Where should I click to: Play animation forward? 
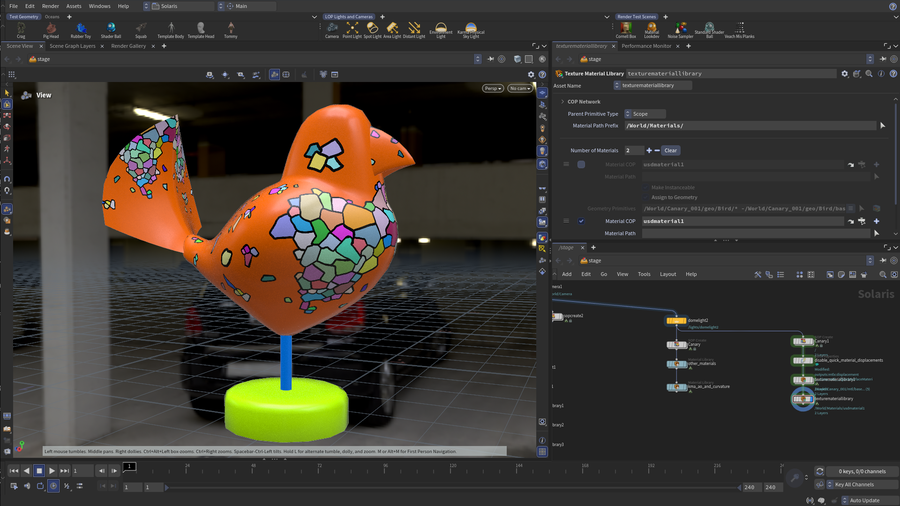click(52, 471)
